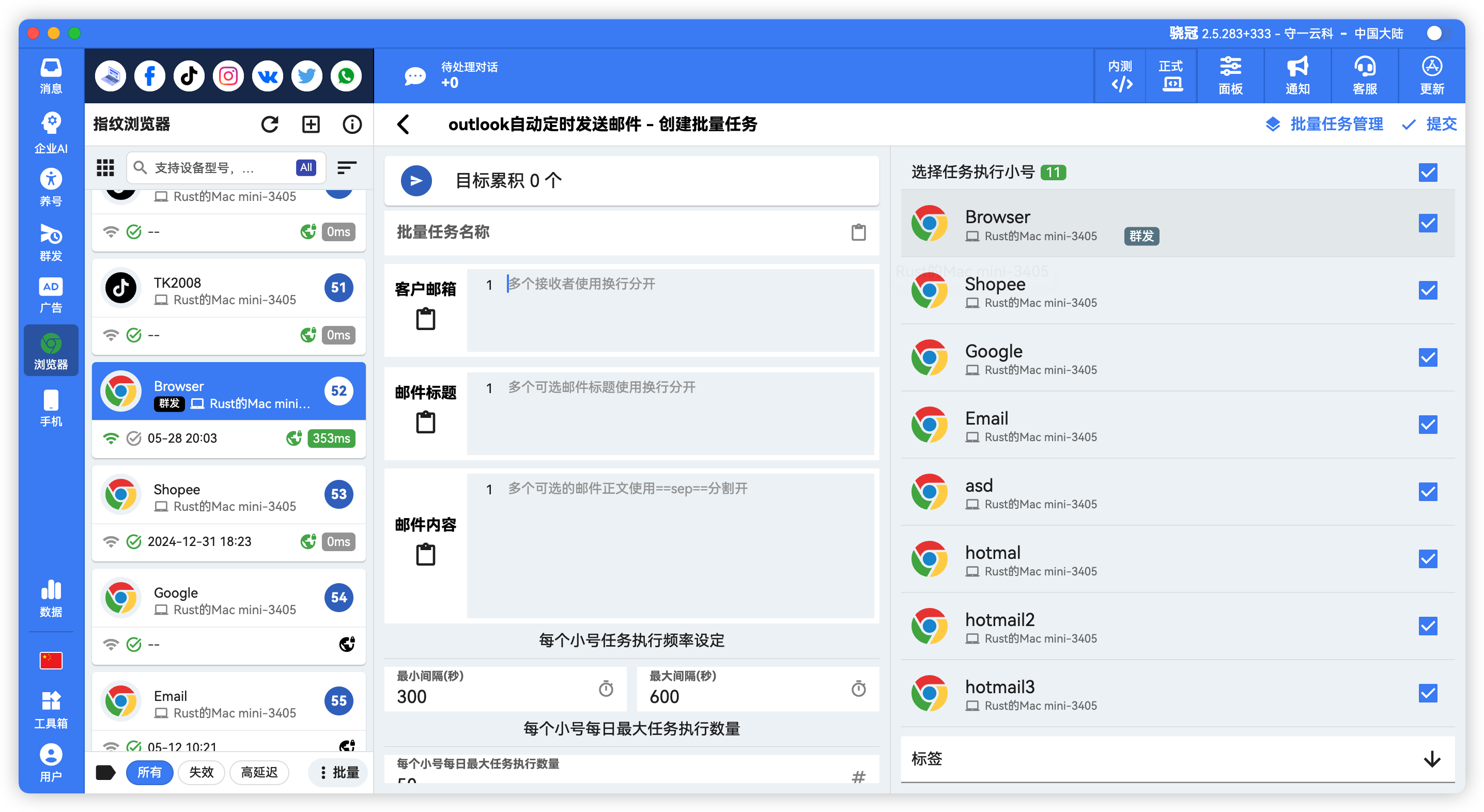Click the 提交 submit button
This screenshot has width=1484, height=812.
click(1430, 124)
